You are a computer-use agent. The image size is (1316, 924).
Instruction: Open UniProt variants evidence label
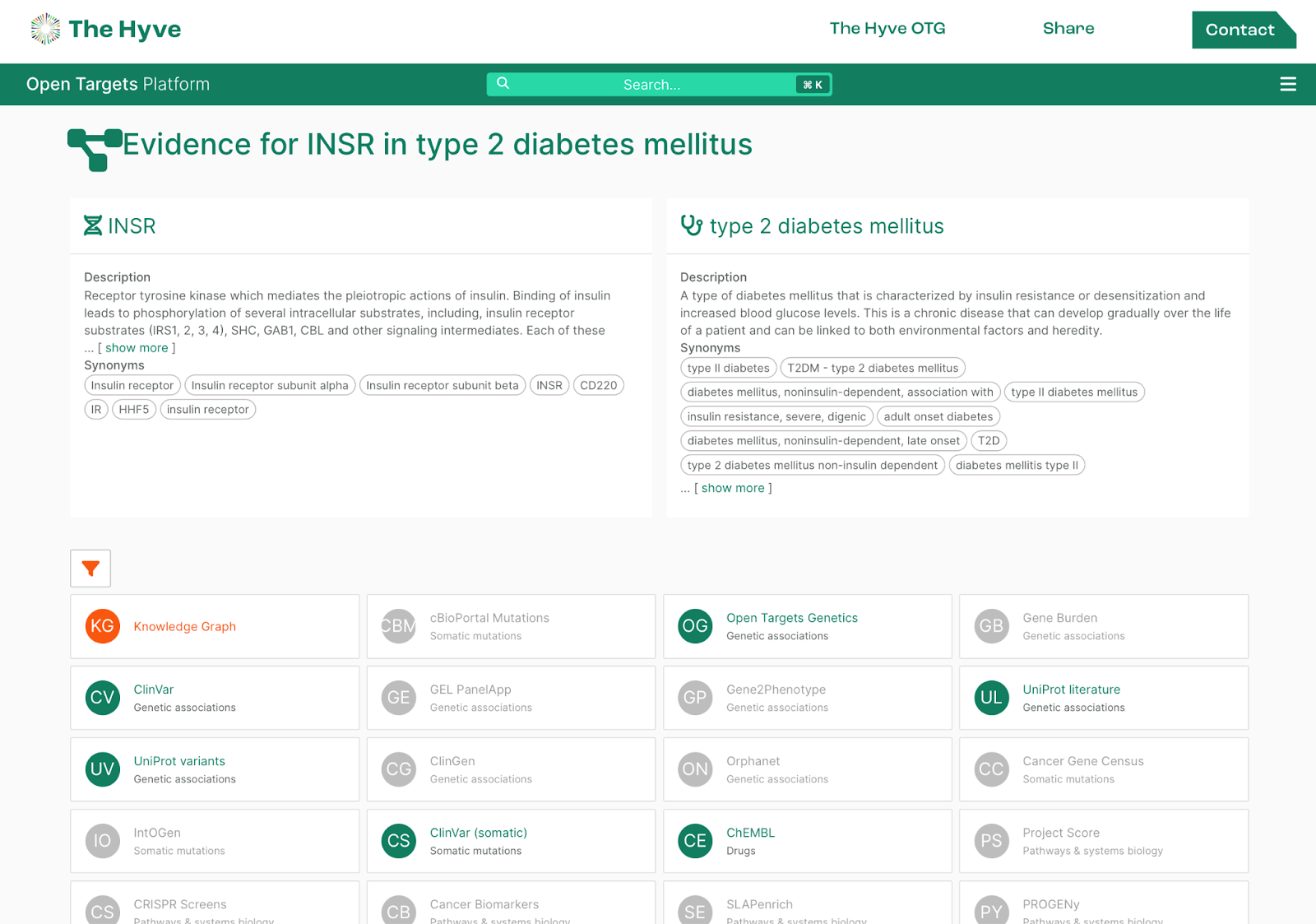click(179, 761)
